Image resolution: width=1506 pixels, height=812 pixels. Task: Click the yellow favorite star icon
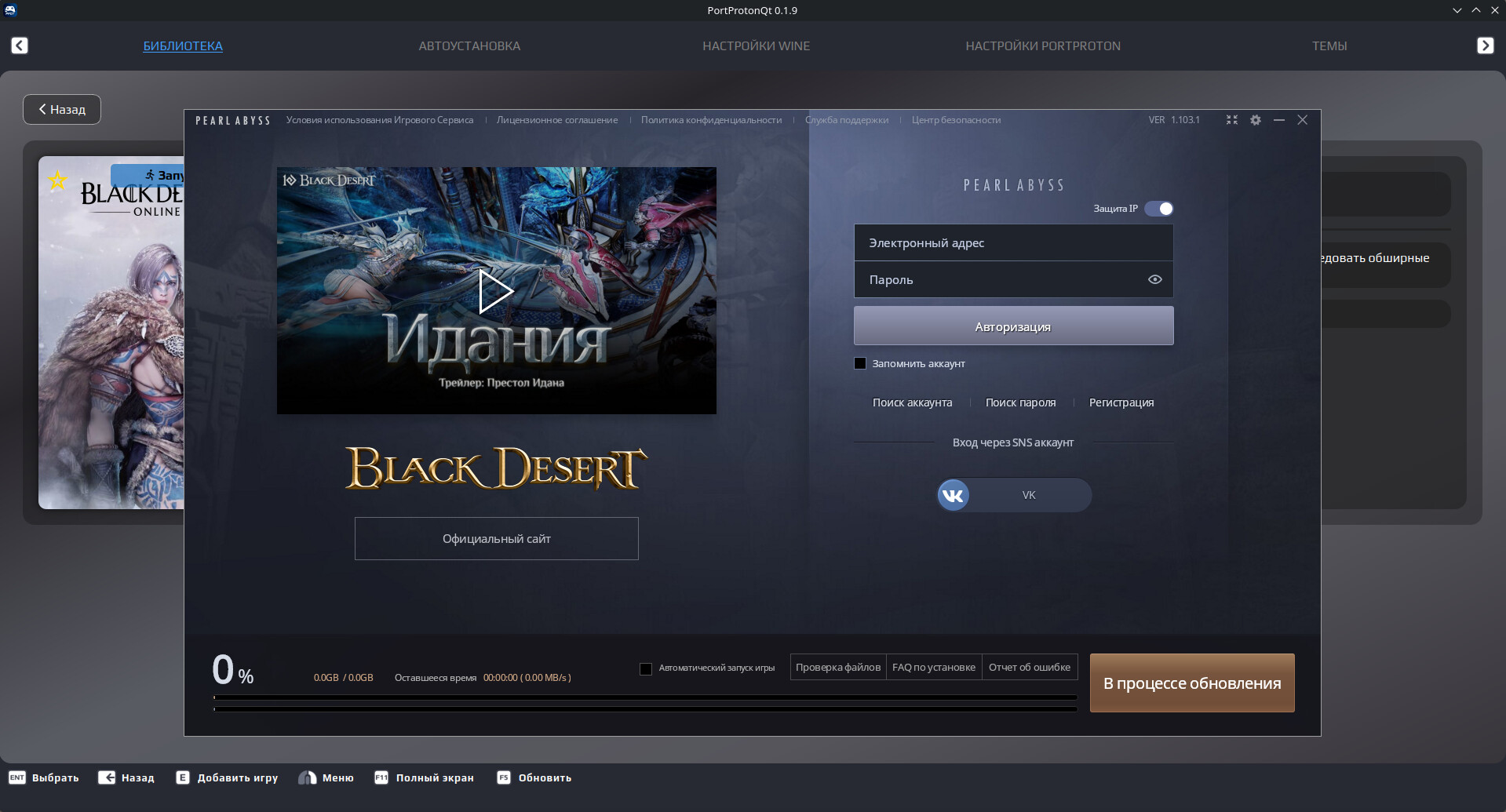point(57,180)
